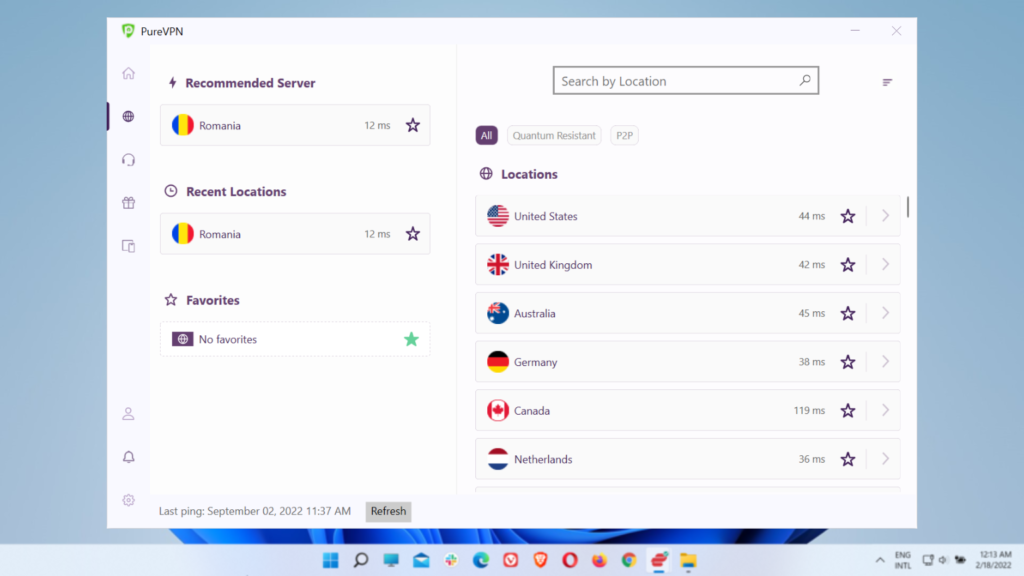Favorite Romania in Recommended Server
Screen dimensions: 1024x576
[x=413, y=125]
